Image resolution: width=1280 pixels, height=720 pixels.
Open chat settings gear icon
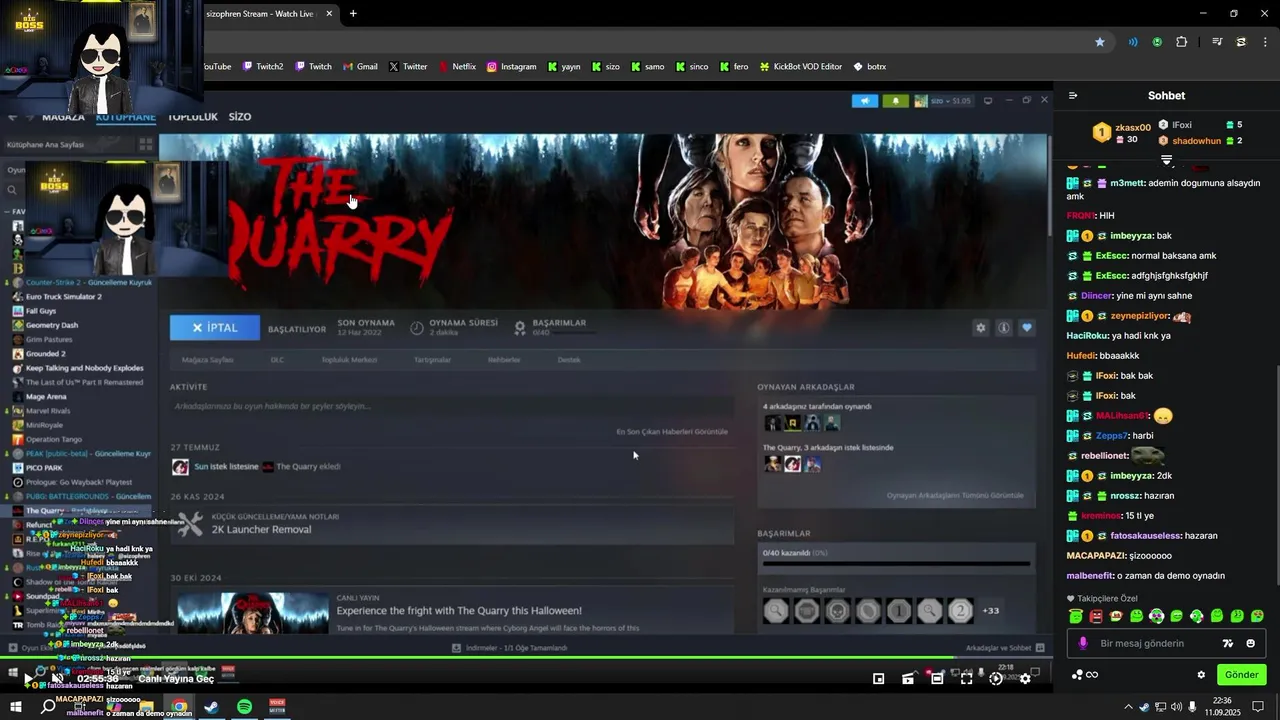point(1201,674)
